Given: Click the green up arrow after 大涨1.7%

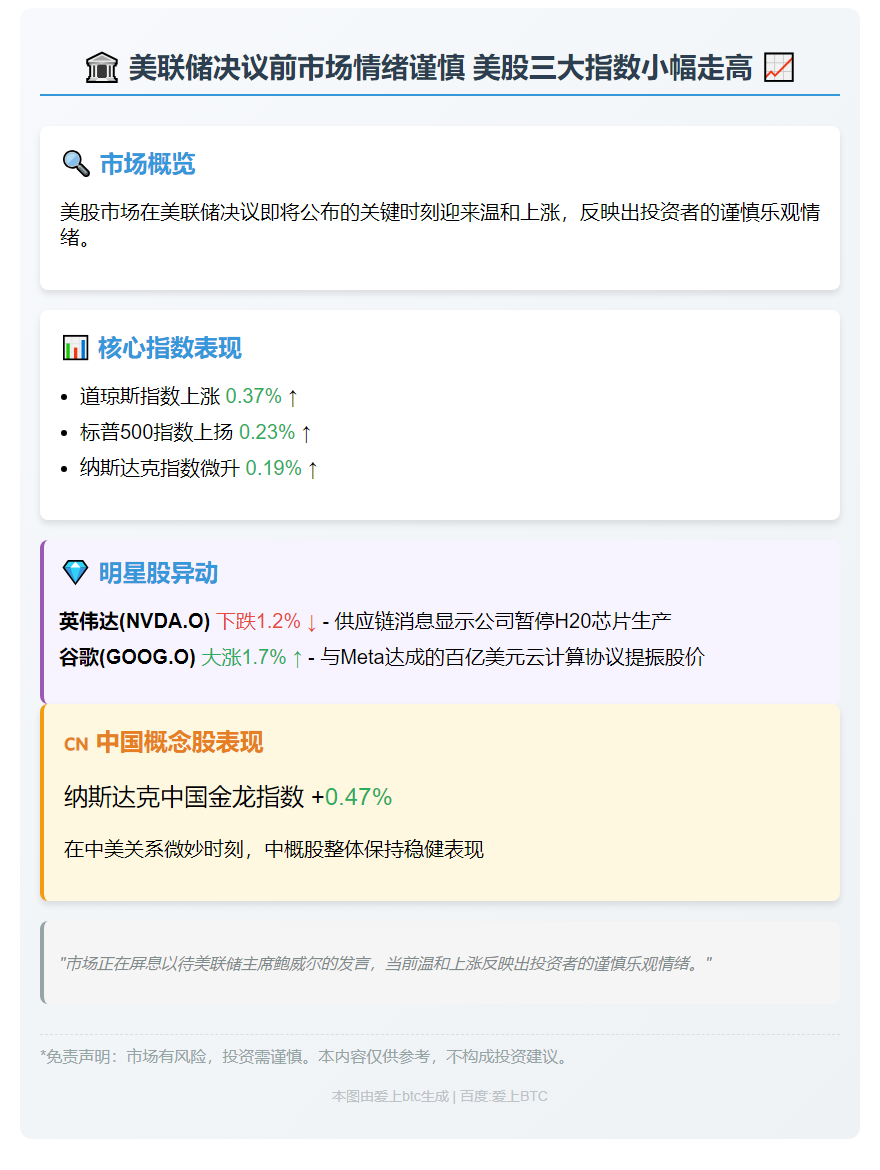Looking at the screenshot, I should (x=297, y=658).
